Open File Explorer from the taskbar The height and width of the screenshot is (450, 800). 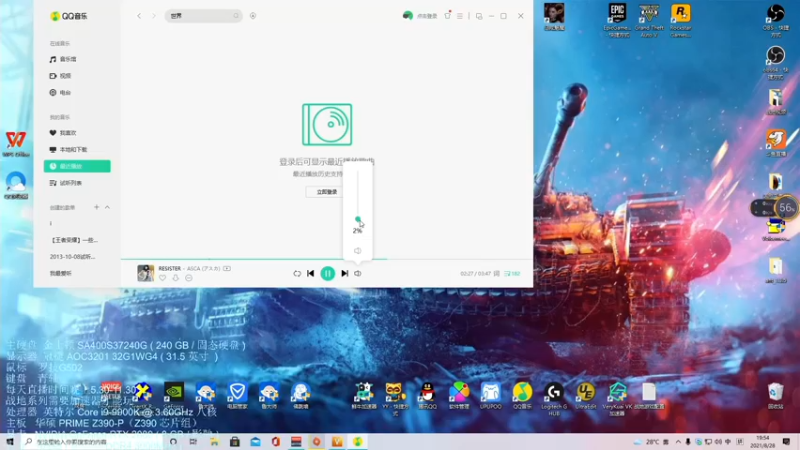point(214,441)
